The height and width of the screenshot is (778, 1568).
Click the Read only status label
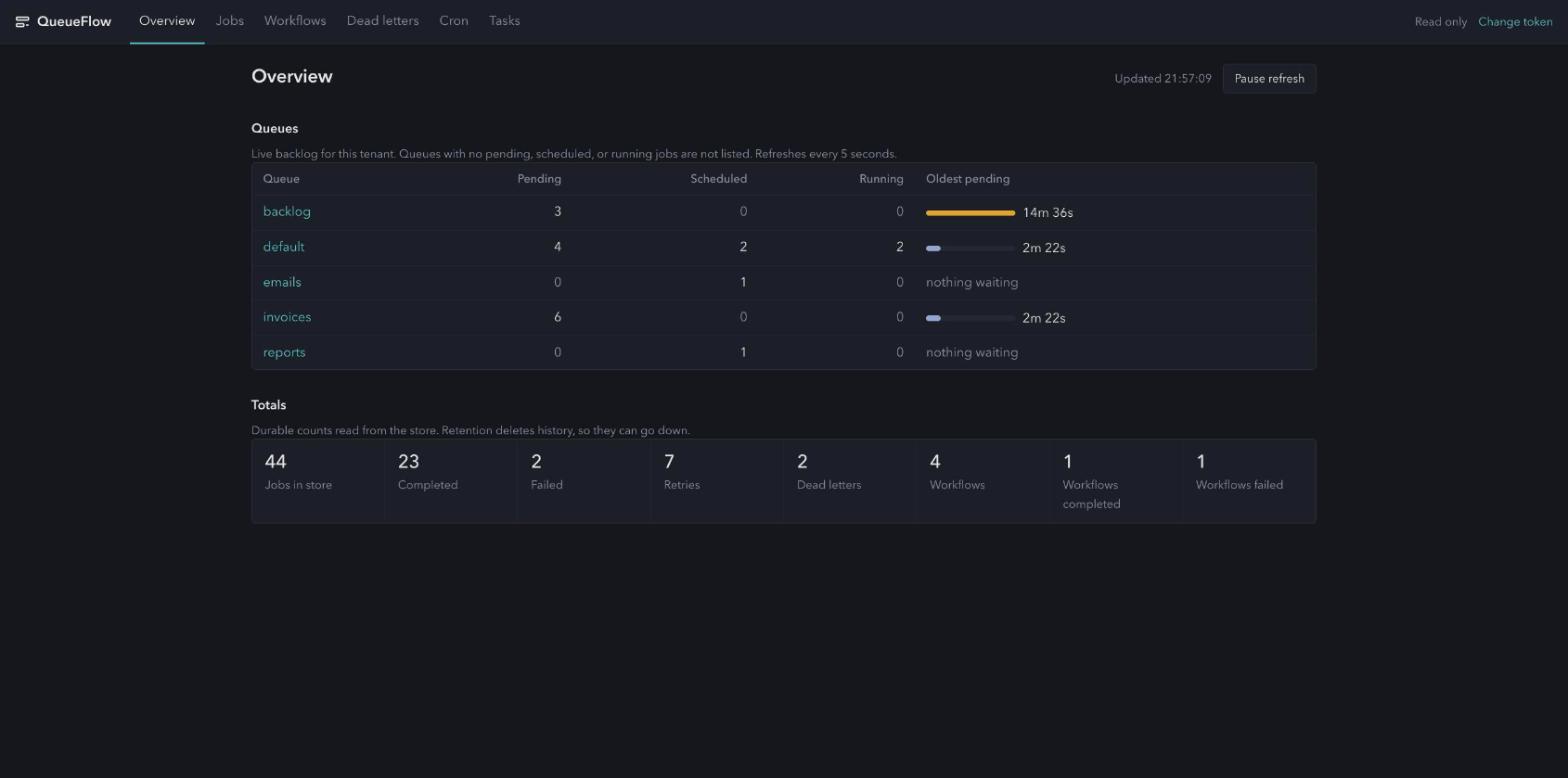click(1441, 22)
